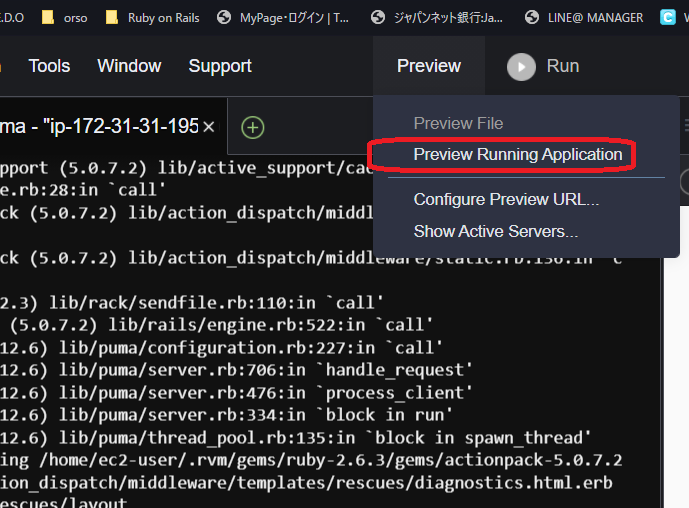Open the MyPage login bookmark
The height and width of the screenshot is (508, 689).
(x=283, y=18)
